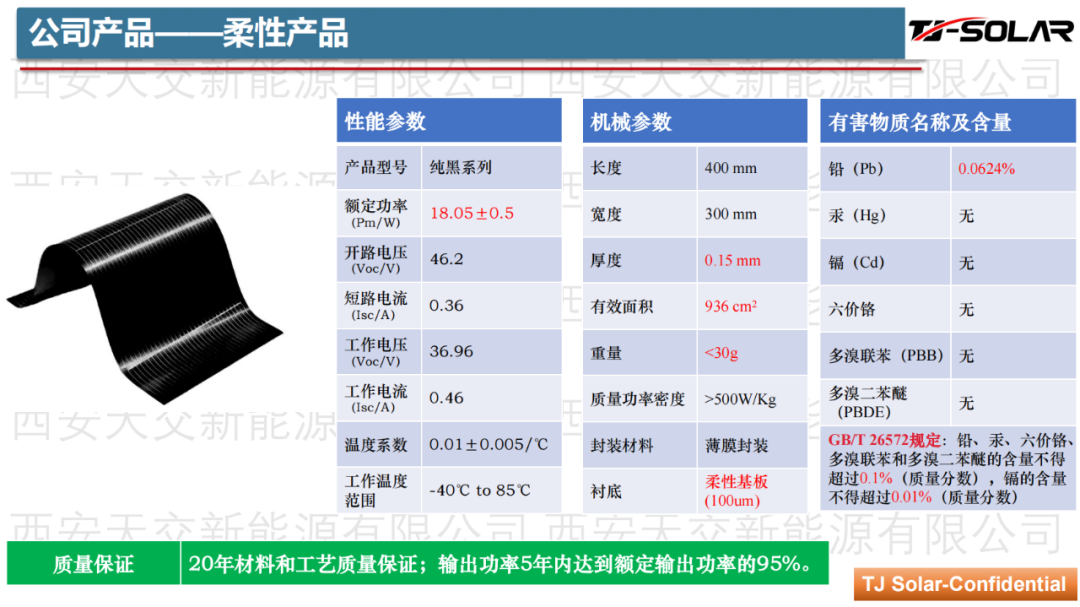
Task: Click the effective area value 936 cm²
Action: point(730,306)
